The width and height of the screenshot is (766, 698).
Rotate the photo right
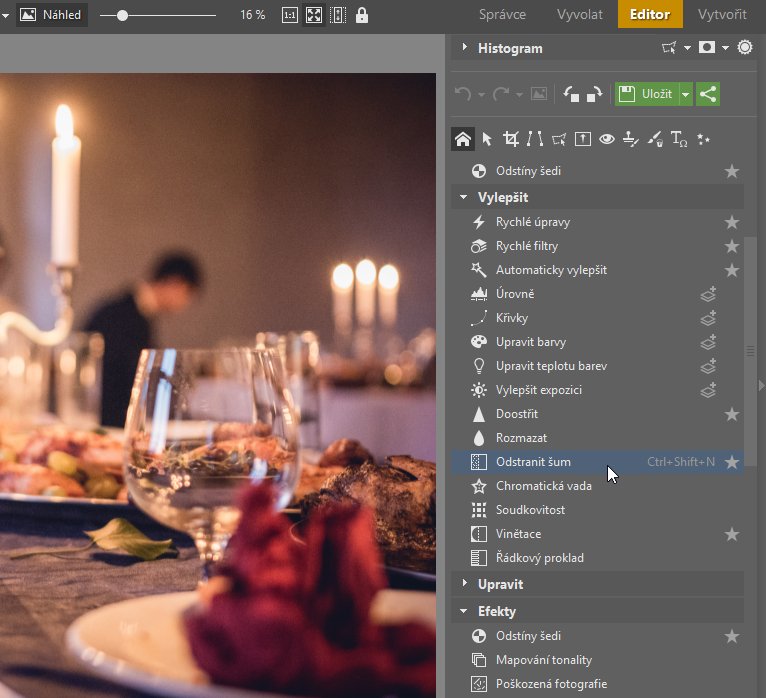click(x=594, y=94)
